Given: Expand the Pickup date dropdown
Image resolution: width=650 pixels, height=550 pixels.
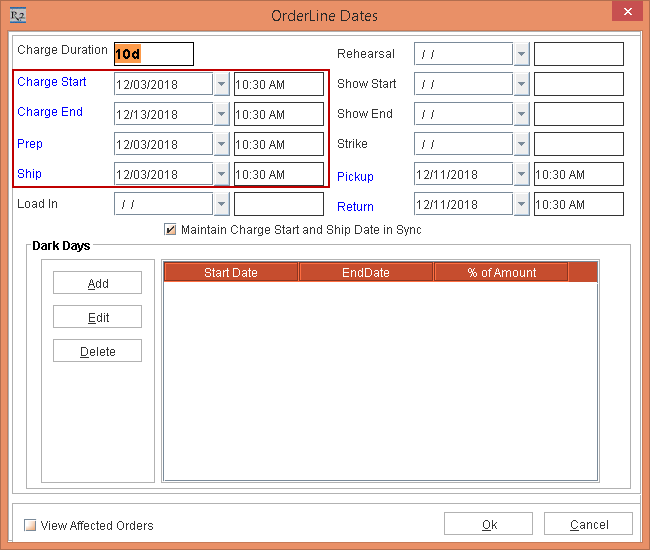Looking at the screenshot, I should 521,174.
